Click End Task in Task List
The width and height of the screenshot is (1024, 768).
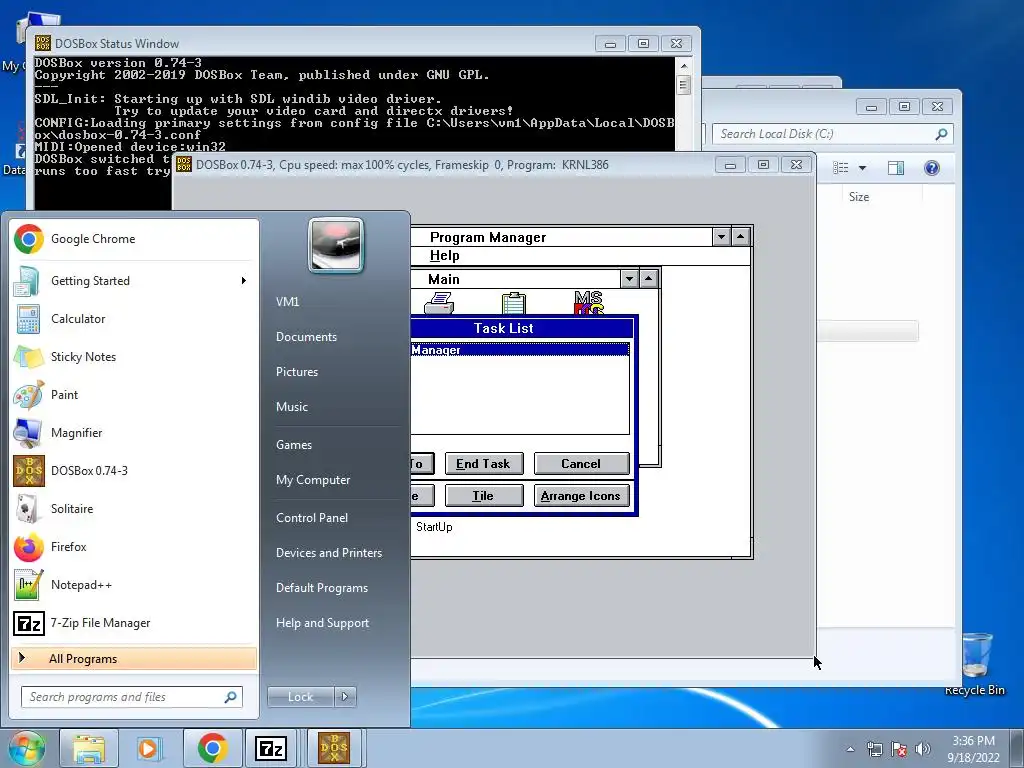(483, 464)
